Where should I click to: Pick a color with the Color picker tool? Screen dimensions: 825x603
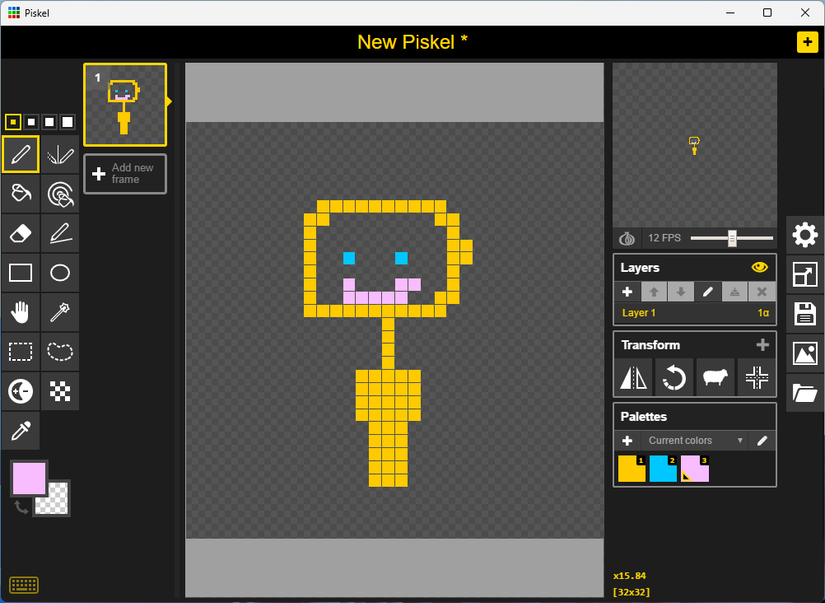[x=20, y=431]
